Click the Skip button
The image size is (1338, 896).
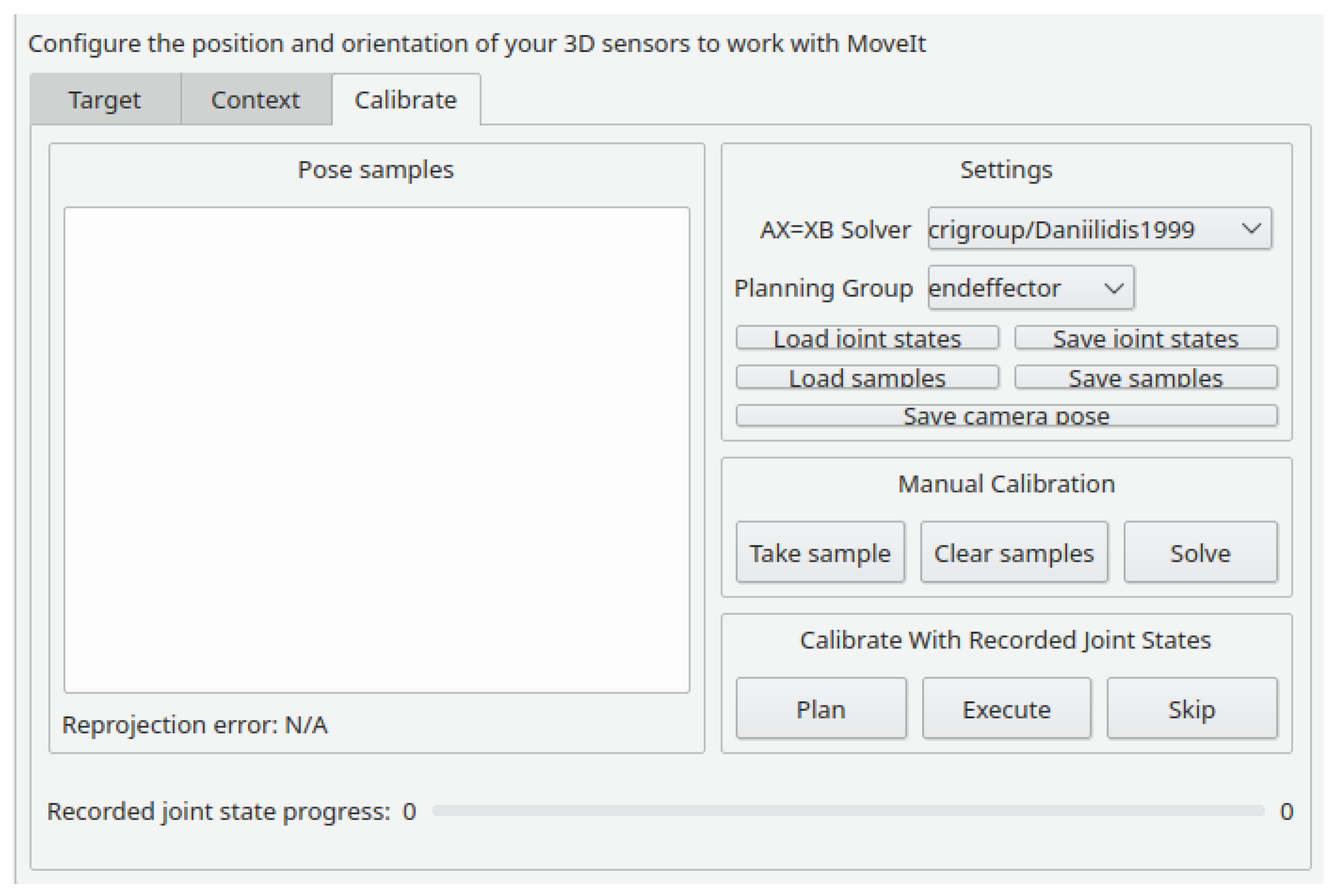tap(1191, 709)
